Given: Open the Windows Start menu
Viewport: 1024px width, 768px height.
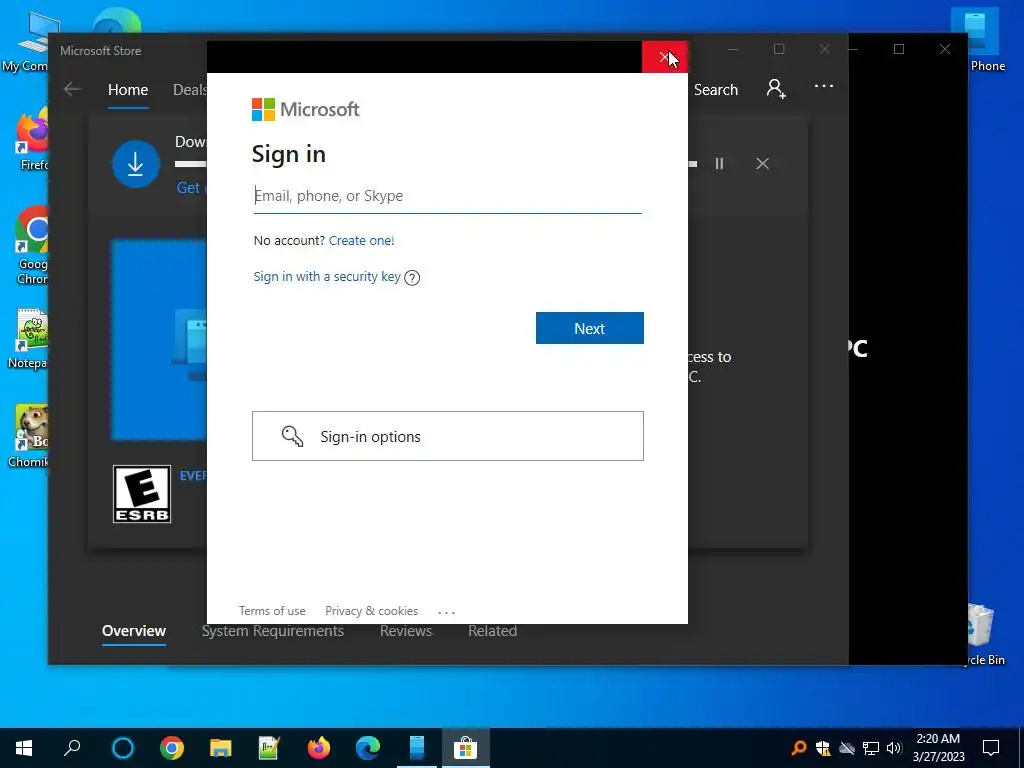Looking at the screenshot, I should pyautogui.click(x=24, y=748).
